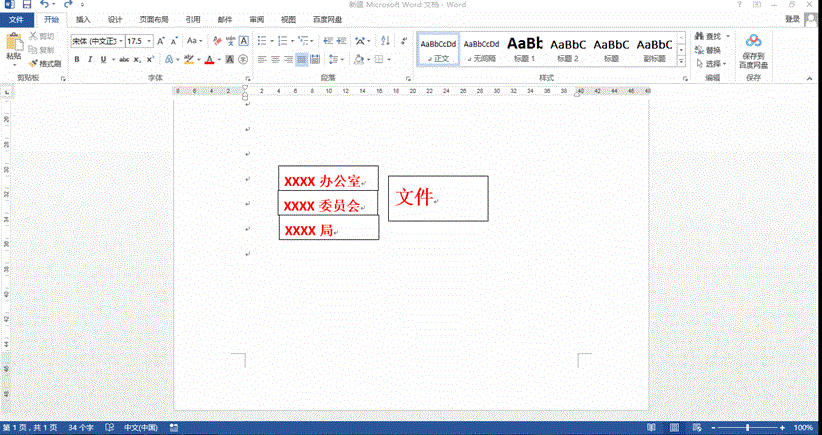Click the Undo arrow in quick access toolbar

[45, 5]
